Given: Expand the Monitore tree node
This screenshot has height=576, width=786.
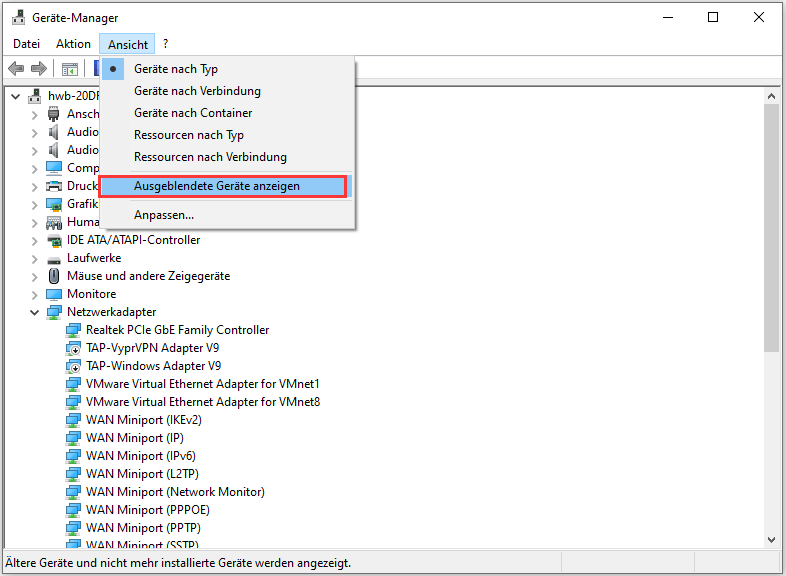Looking at the screenshot, I should 35,294.
